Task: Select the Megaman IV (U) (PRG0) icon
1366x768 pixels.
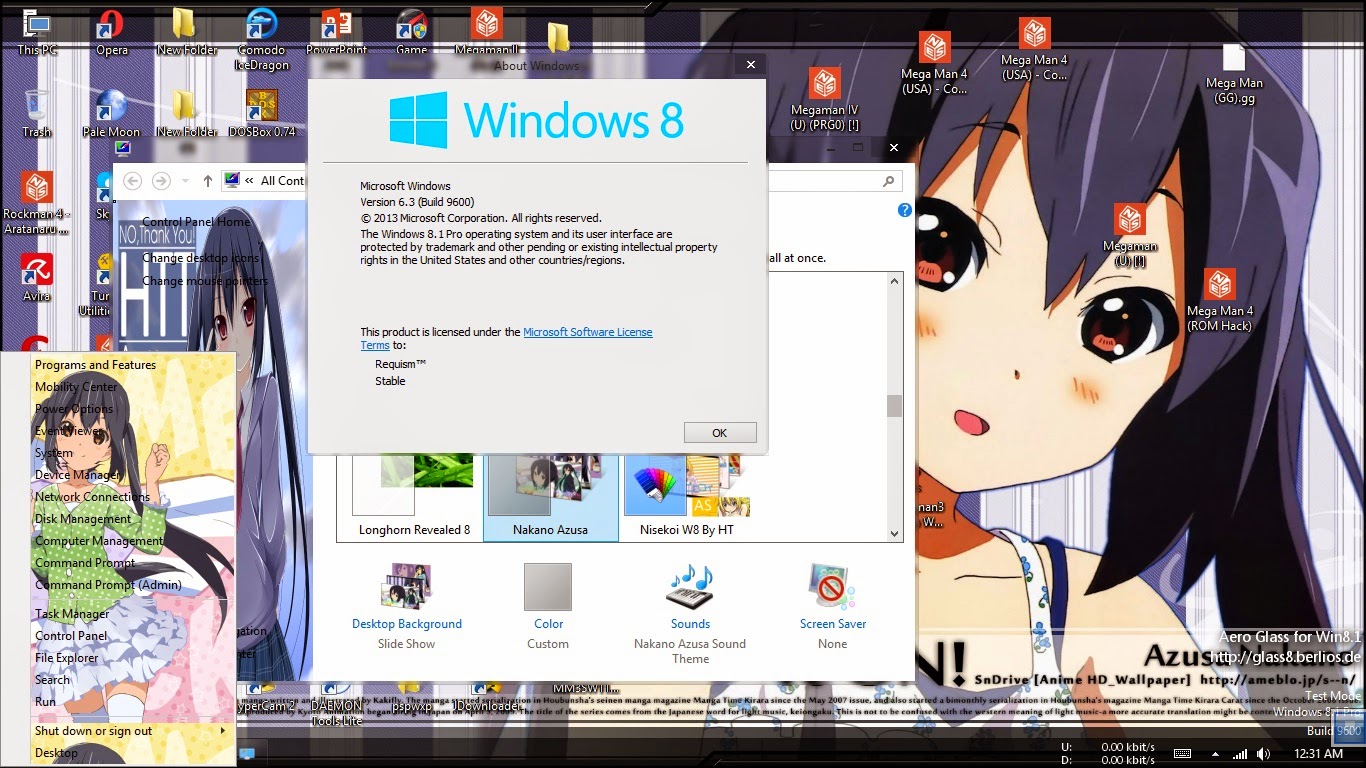Action: pyautogui.click(x=824, y=100)
